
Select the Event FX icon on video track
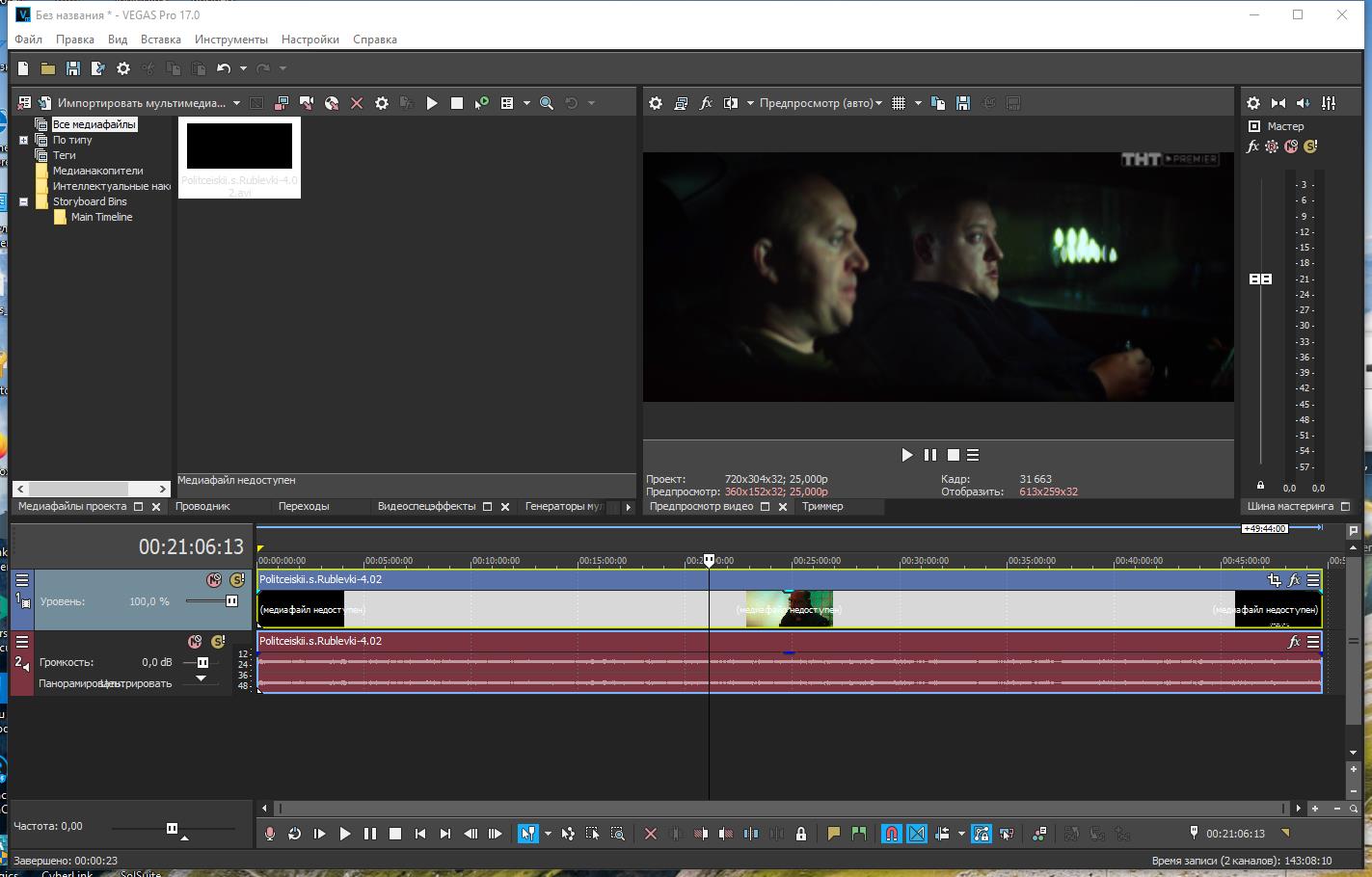click(x=1295, y=579)
